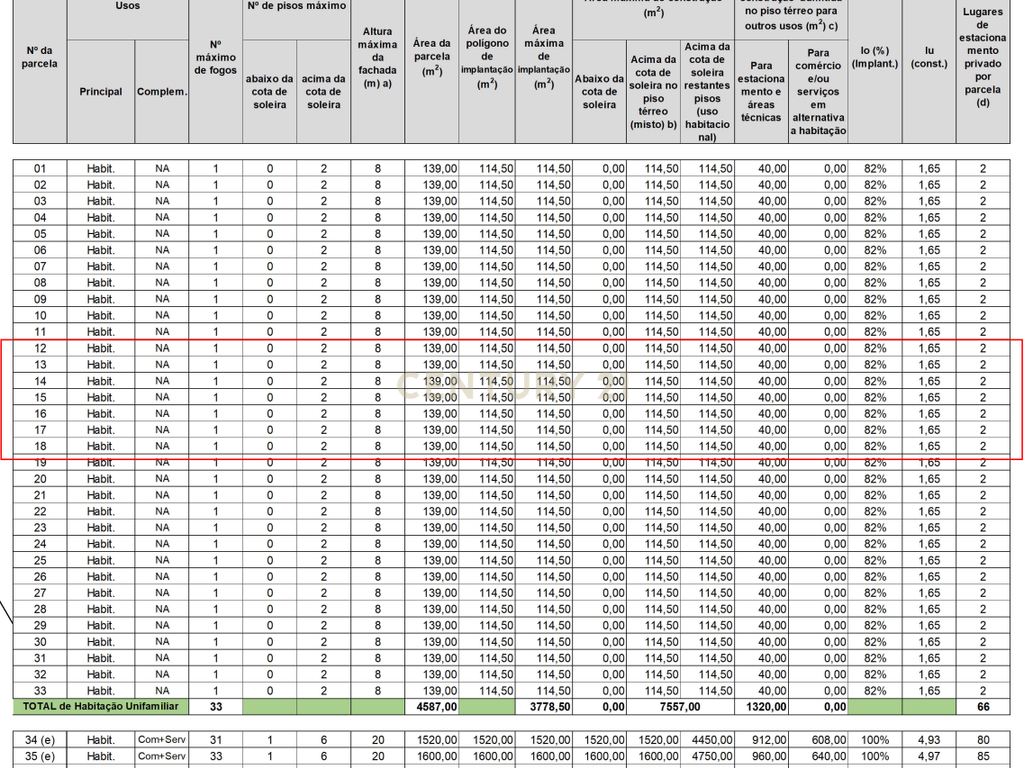
Task: Select parcel number 01 cell
Action: click(x=40, y=168)
